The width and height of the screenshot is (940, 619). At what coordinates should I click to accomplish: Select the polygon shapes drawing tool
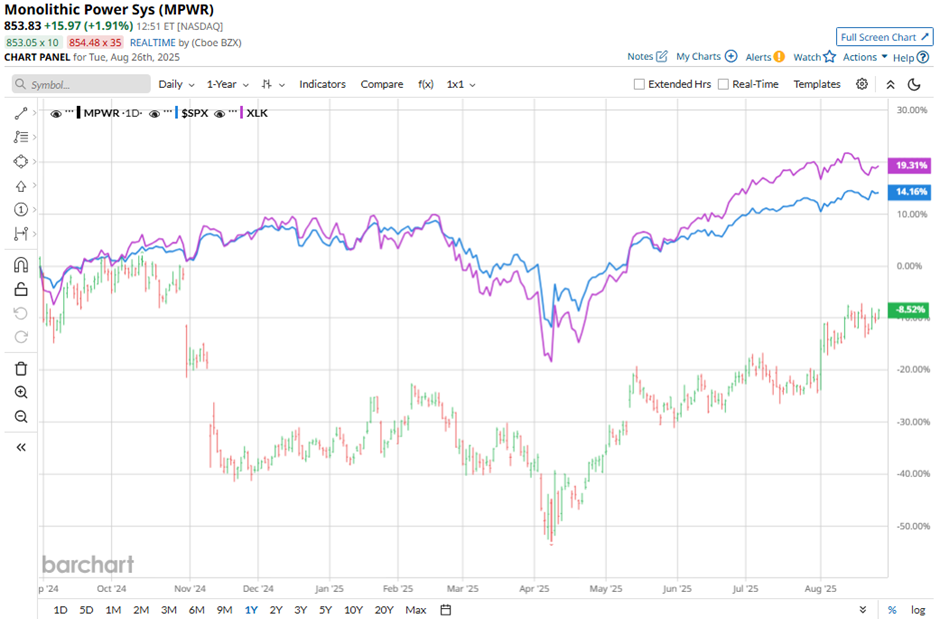21,161
